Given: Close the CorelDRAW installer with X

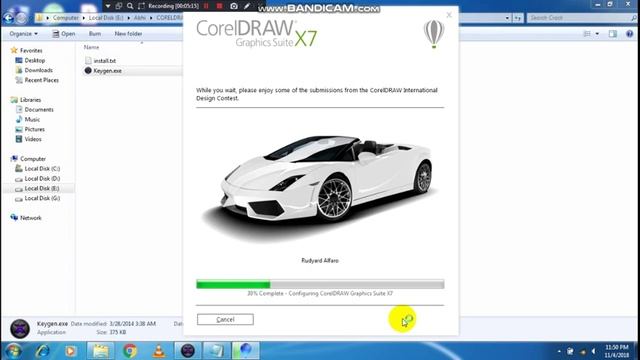Looking at the screenshot, I should click(x=449, y=15).
